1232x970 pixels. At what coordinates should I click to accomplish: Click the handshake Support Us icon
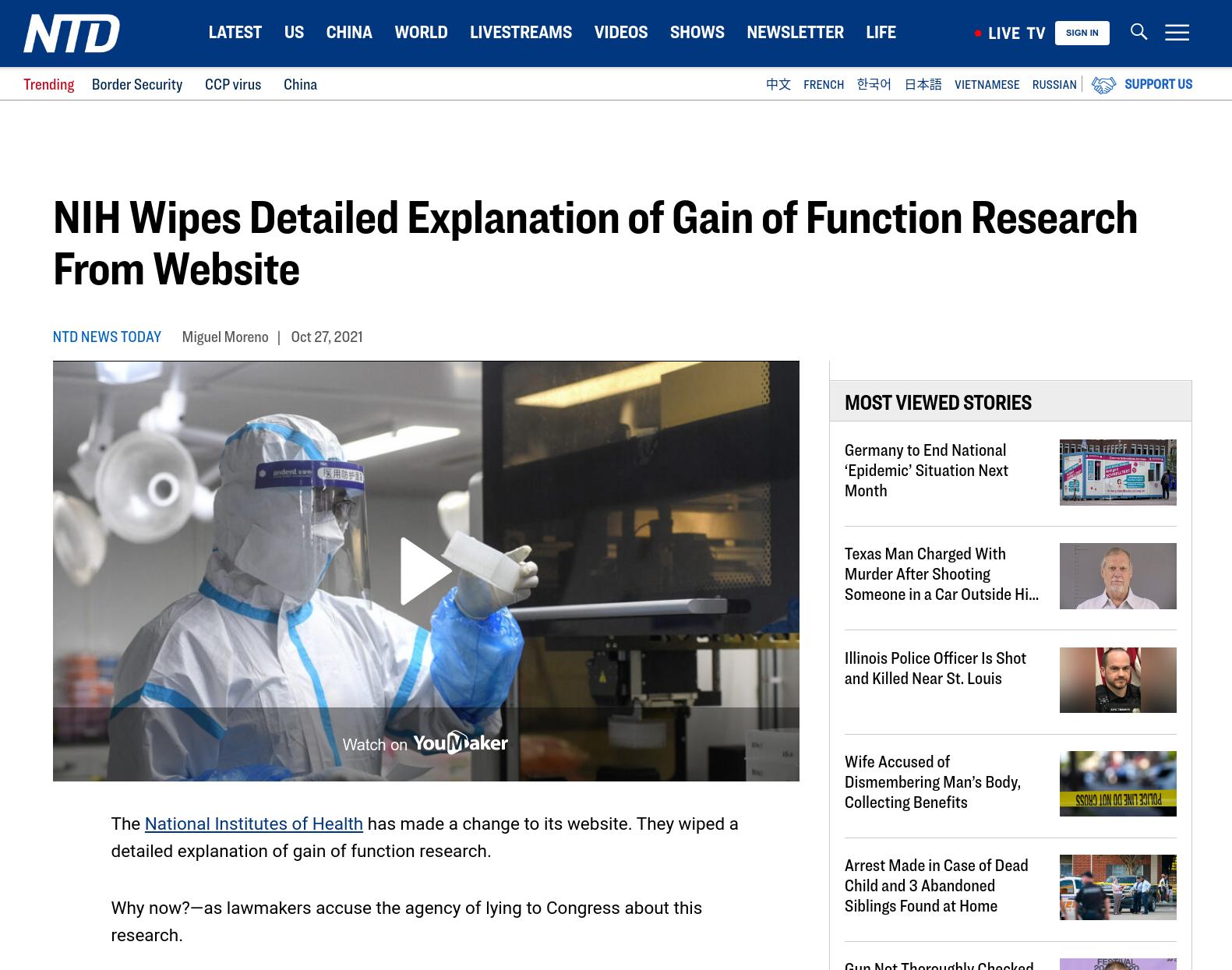point(1103,85)
